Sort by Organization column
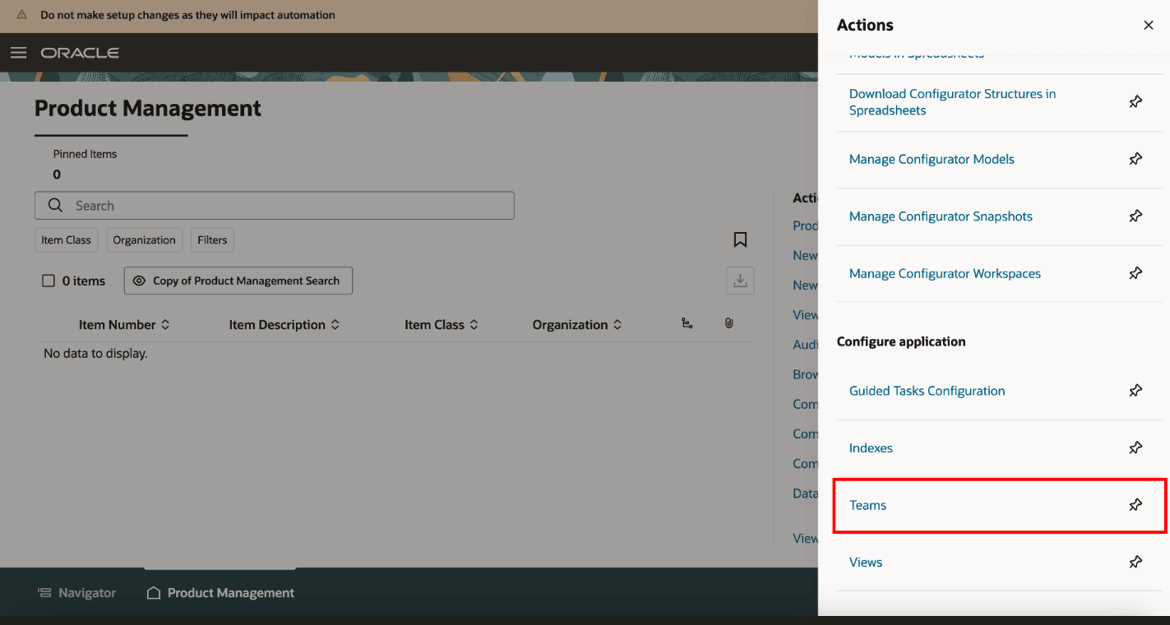The width and height of the screenshot is (1170, 625). coord(577,324)
